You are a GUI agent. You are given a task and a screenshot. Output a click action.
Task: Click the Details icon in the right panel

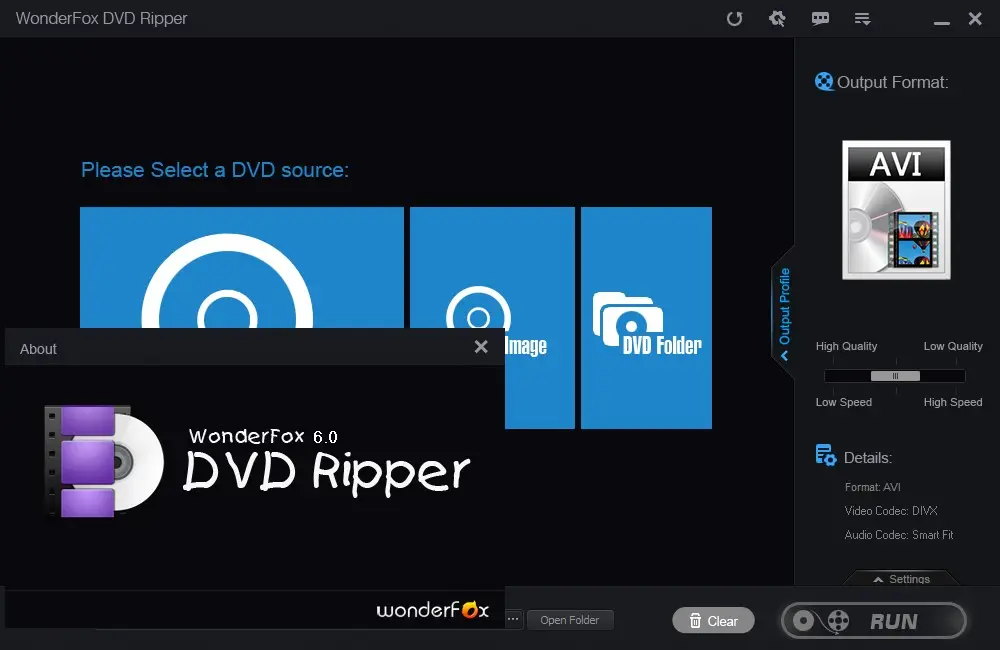pos(826,455)
